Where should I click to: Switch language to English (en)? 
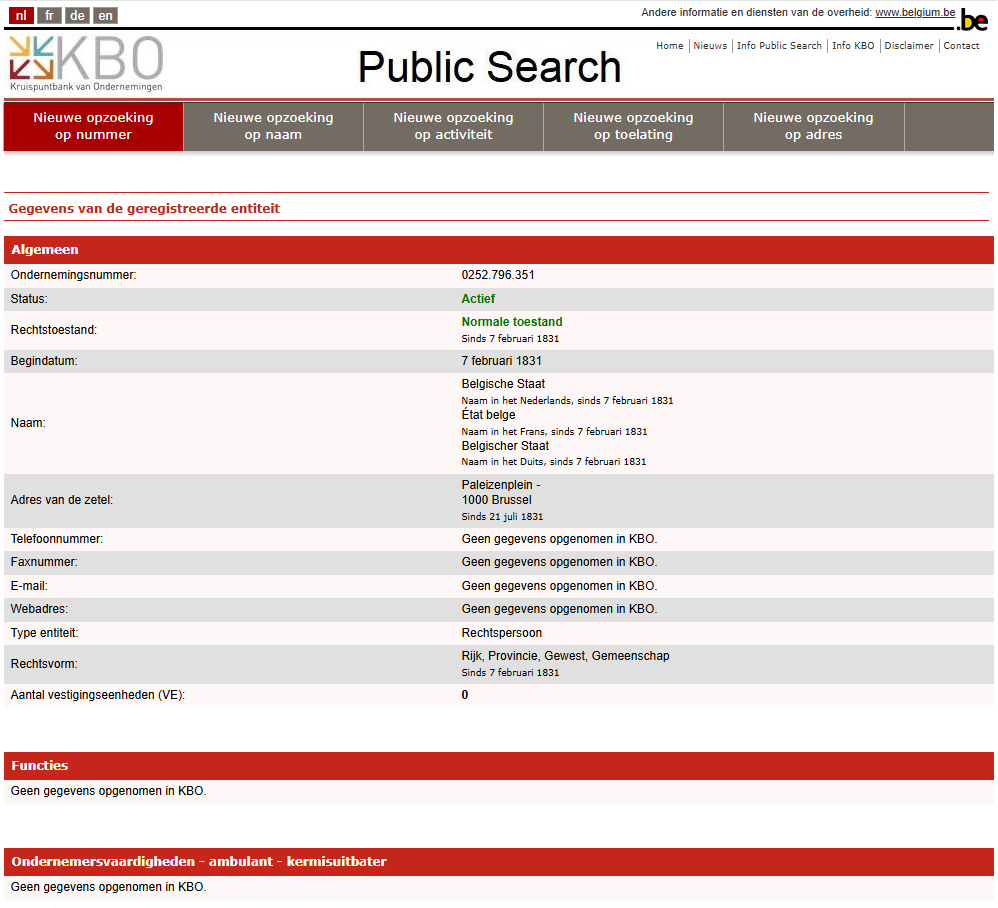[x=105, y=15]
